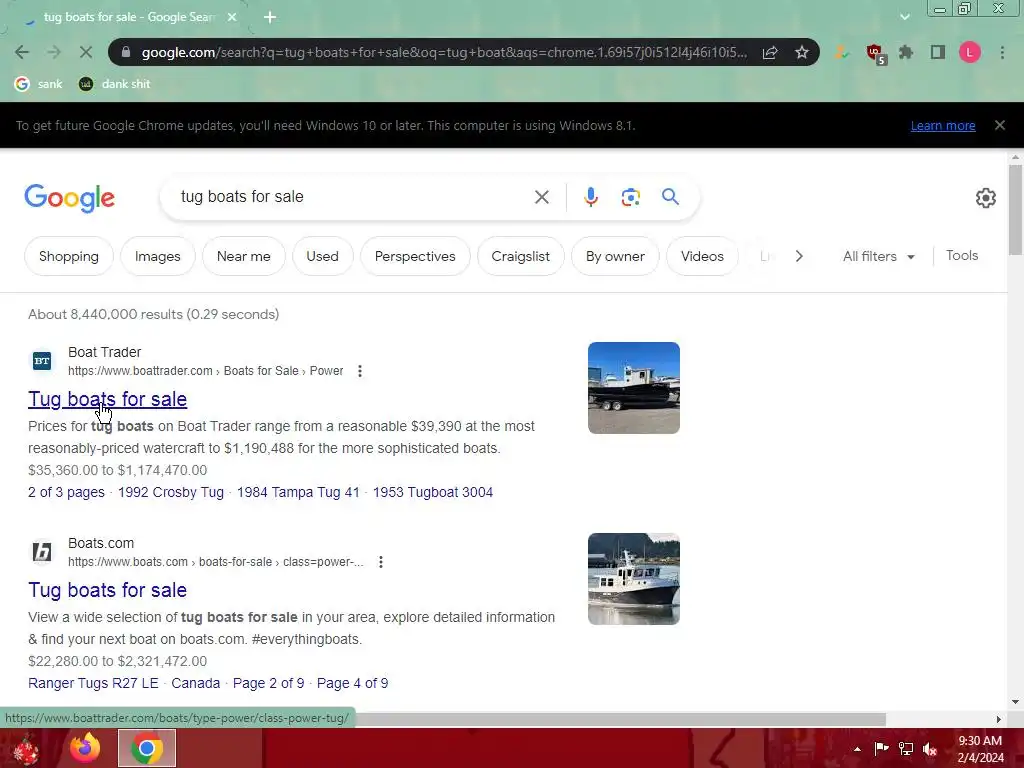Select the 'By owner' filter chip
This screenshot has height=768, width=1024.
pos(615,256)
